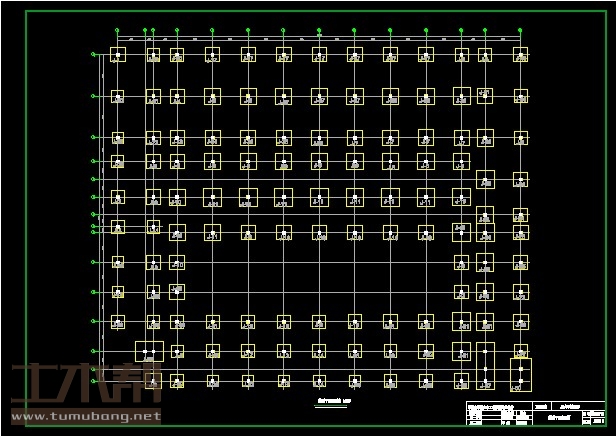Pick the lowest green axis bubble on left side
Image resolution: width=616 pixels, height=436 pixels.
94,381
